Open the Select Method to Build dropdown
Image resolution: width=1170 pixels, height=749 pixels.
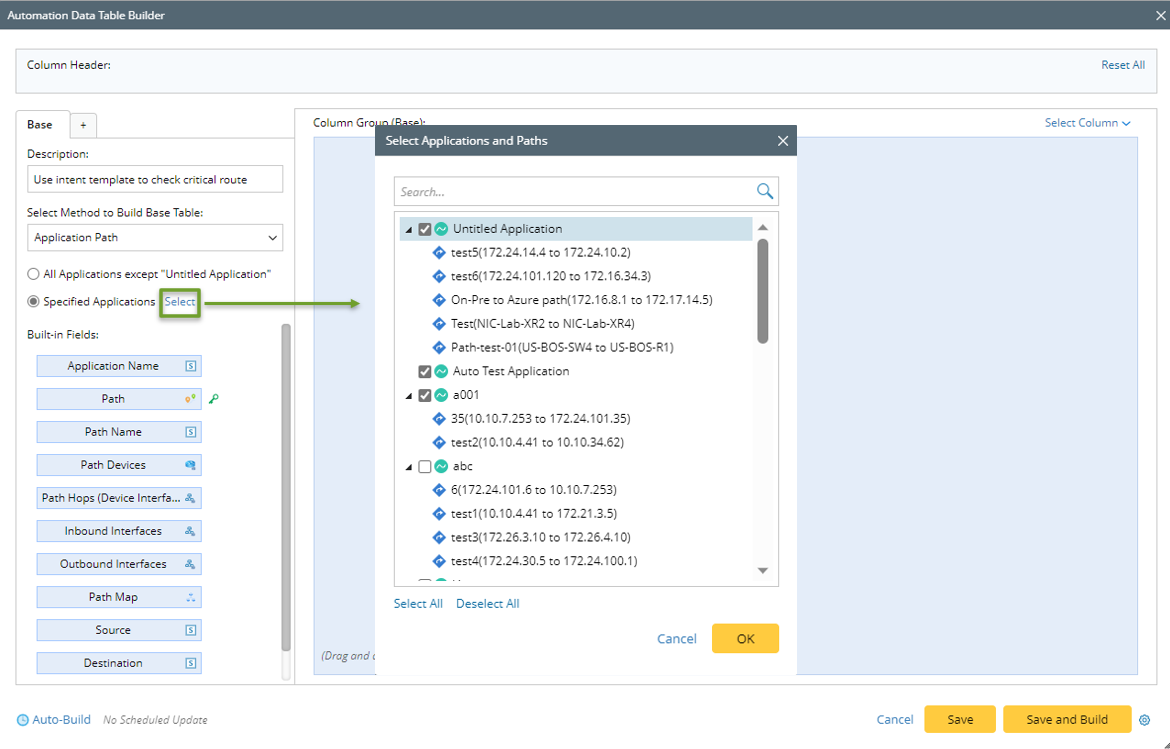tap(155, 238)
